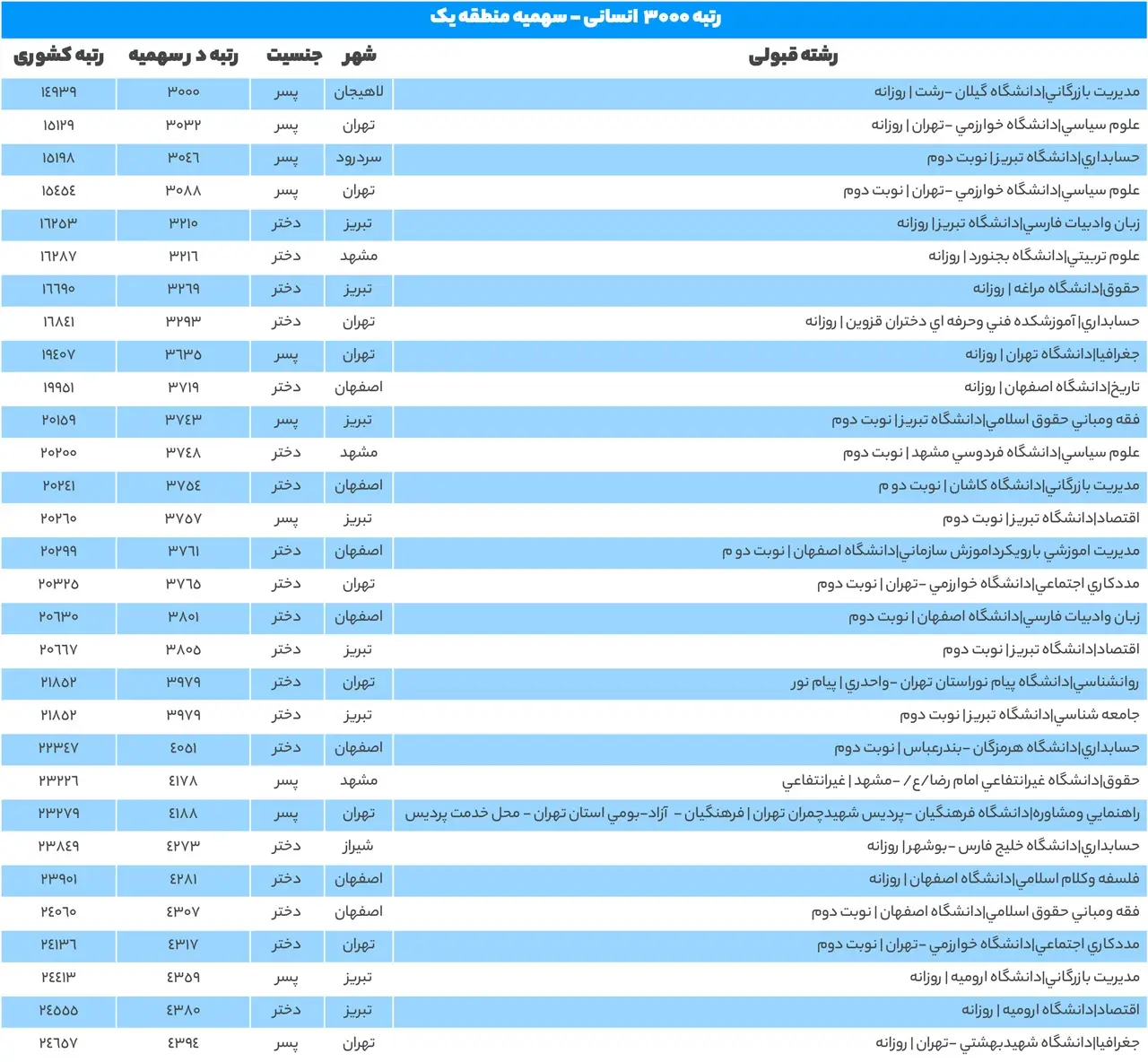Select the city cell "لاهیجان"
This screenshot has height=1062, width=1148.
359,92
